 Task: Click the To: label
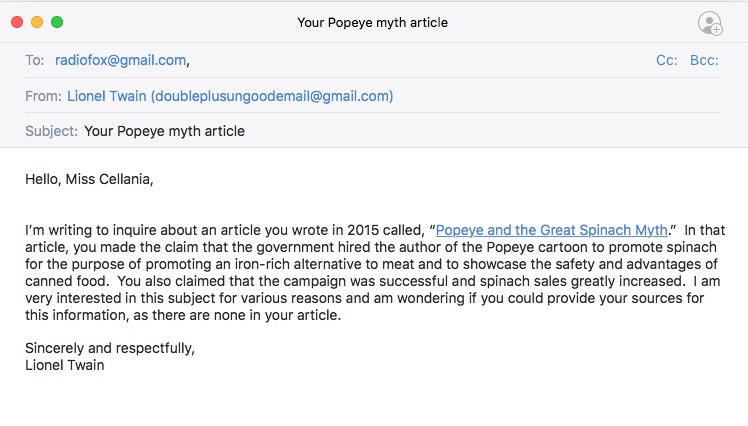click(x=34, y=60)
